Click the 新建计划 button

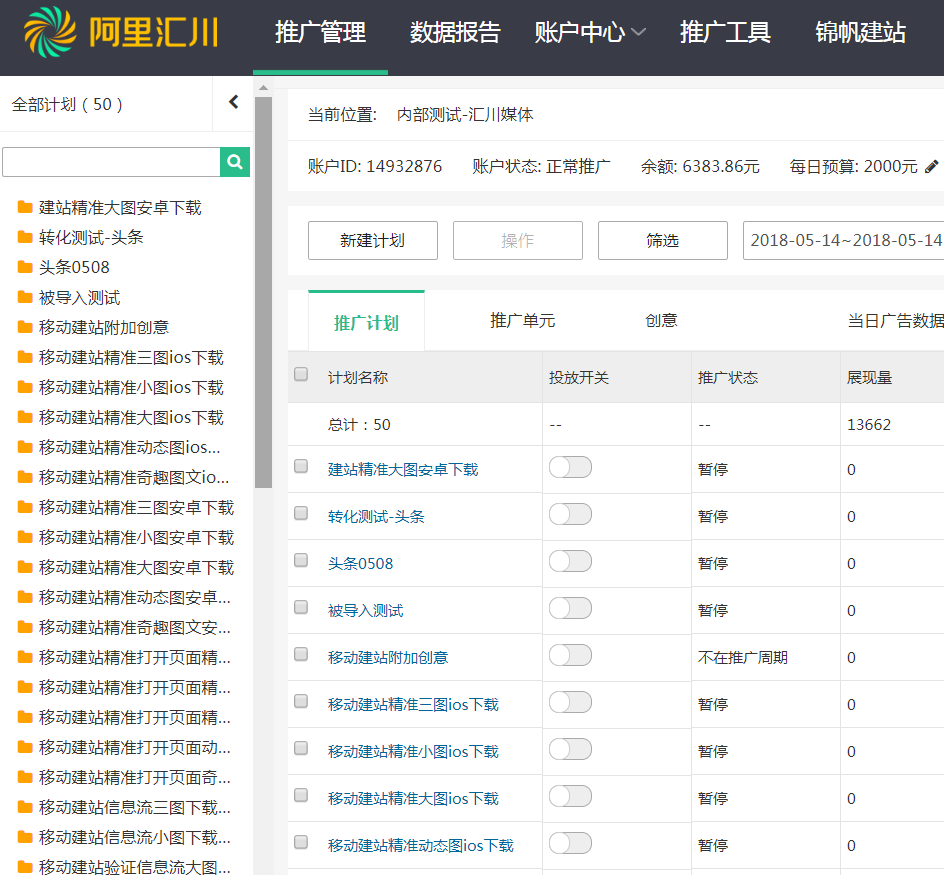pyautogui.click(x=373, y=240)
